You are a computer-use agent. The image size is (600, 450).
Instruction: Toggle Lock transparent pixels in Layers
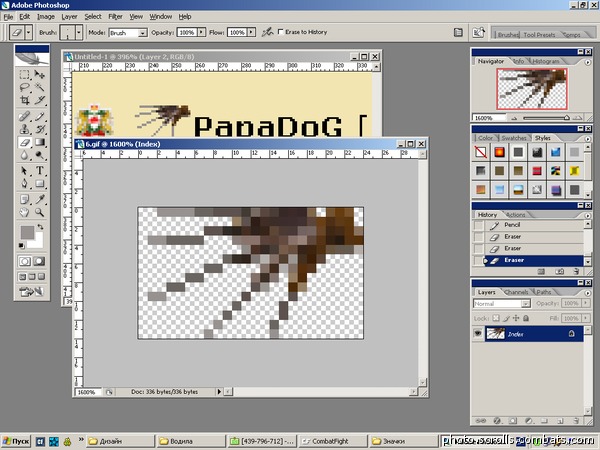click(x=496, y=318)
